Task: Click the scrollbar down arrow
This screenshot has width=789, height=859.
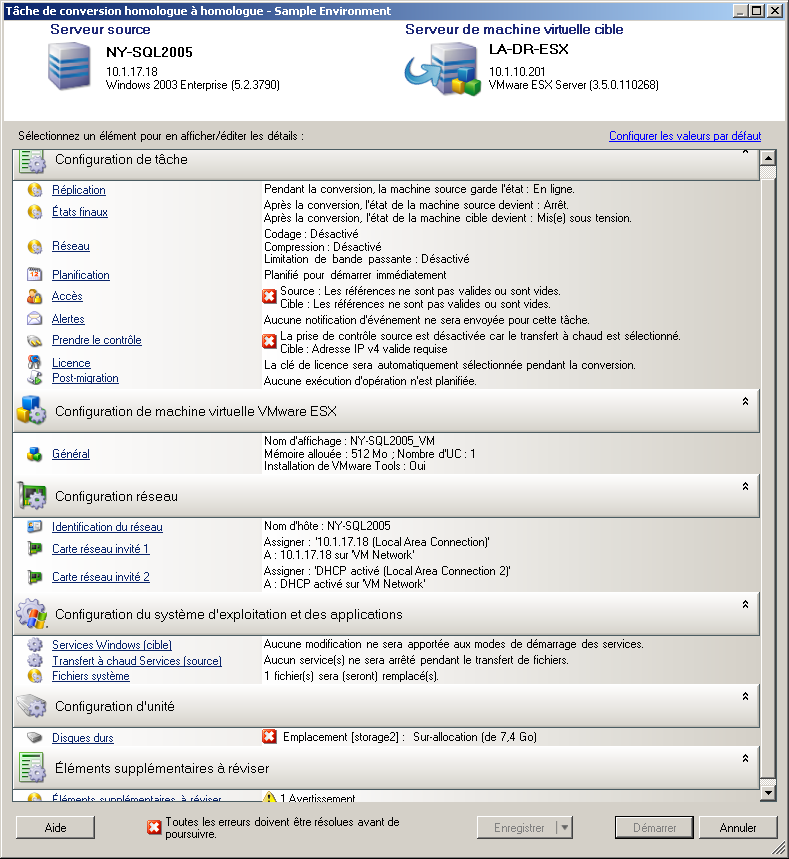Action: click(768, 793)
